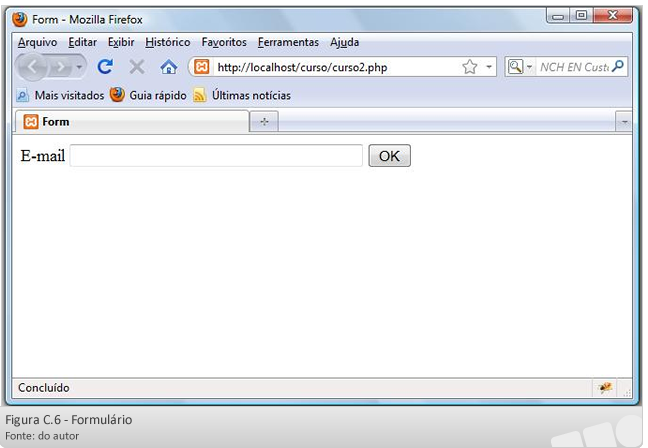
Task: Open the Editar menu
Action: (x=83, y=42)
